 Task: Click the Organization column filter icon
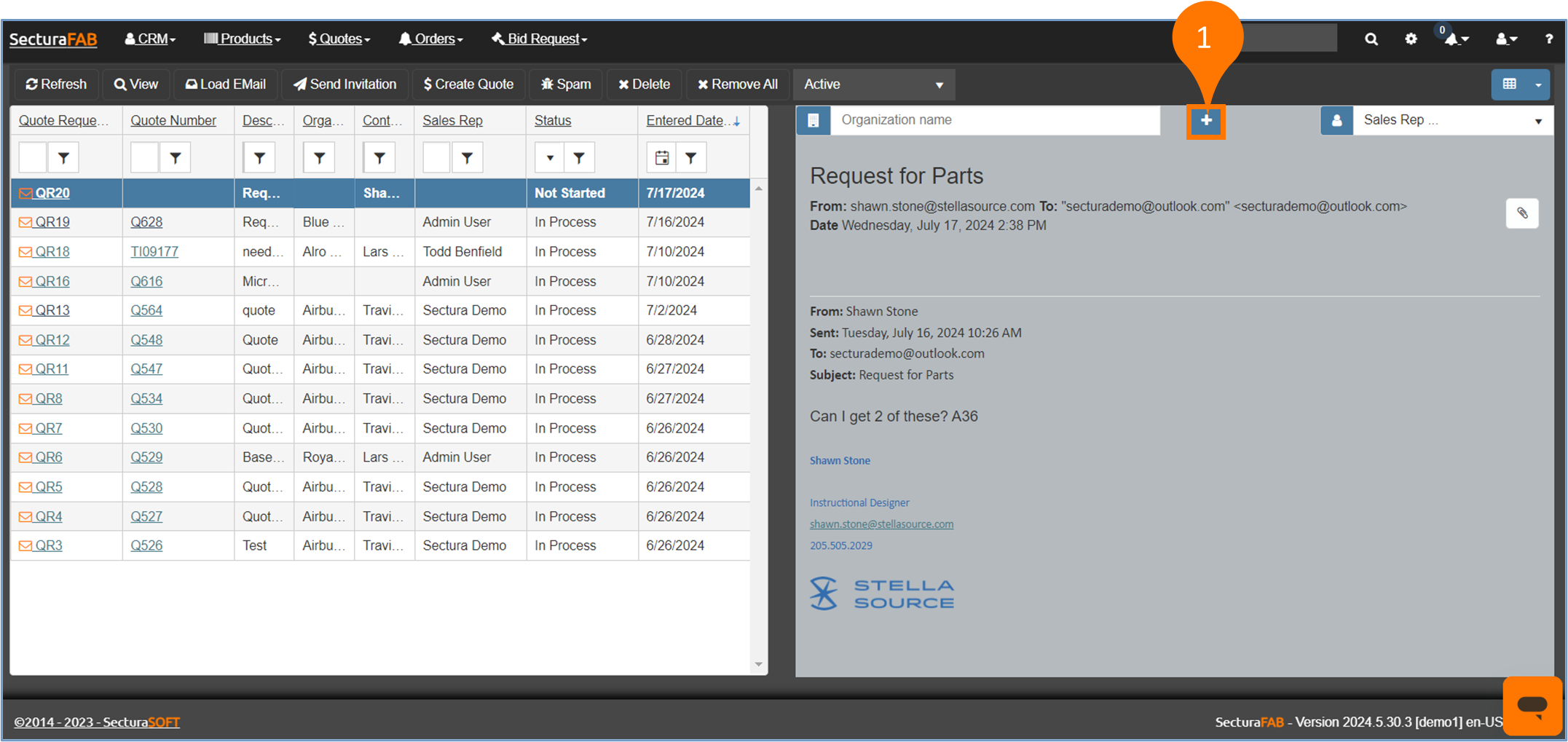pos(319,157)
